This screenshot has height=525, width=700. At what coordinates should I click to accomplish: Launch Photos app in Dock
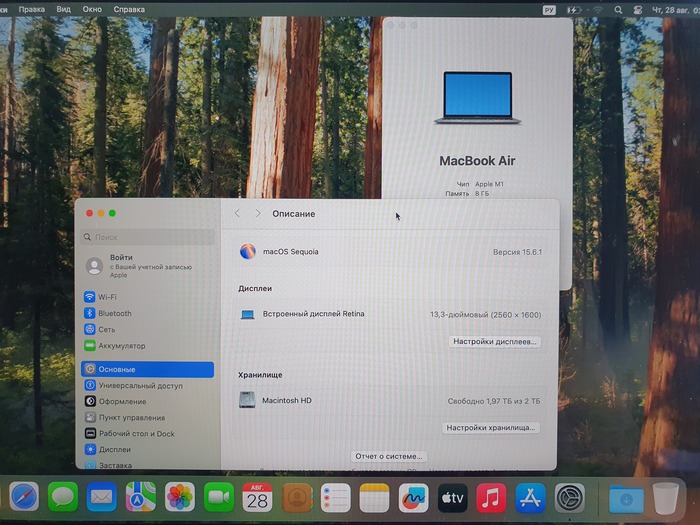[x=179, y=496]
